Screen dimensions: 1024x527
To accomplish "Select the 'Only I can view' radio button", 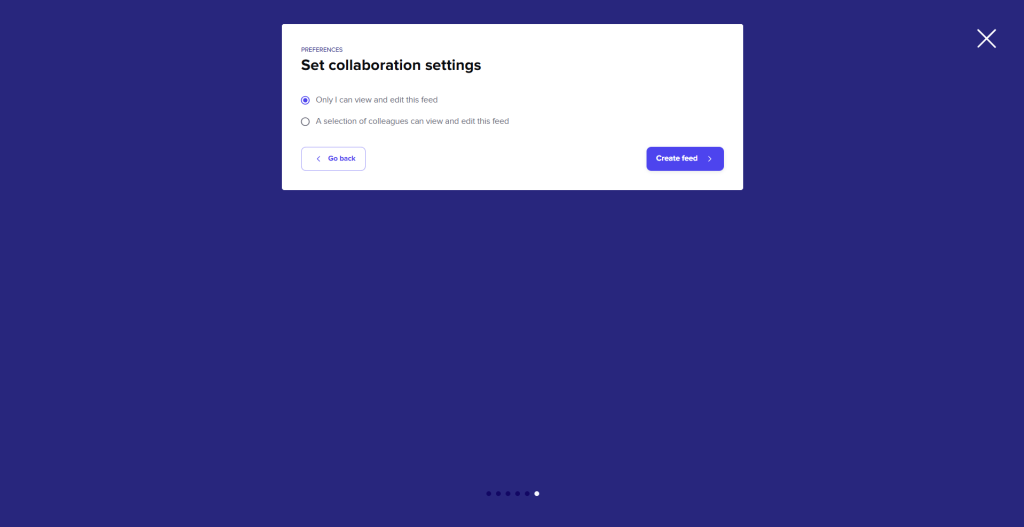I will pyautogui.click(x=306, y=100).
